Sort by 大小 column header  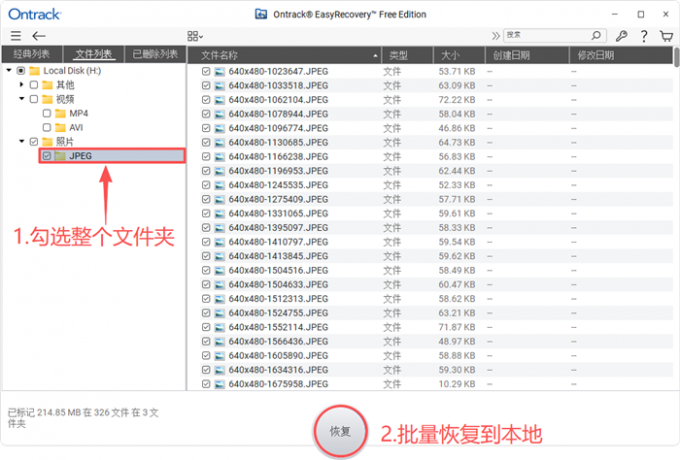[459, 55]
